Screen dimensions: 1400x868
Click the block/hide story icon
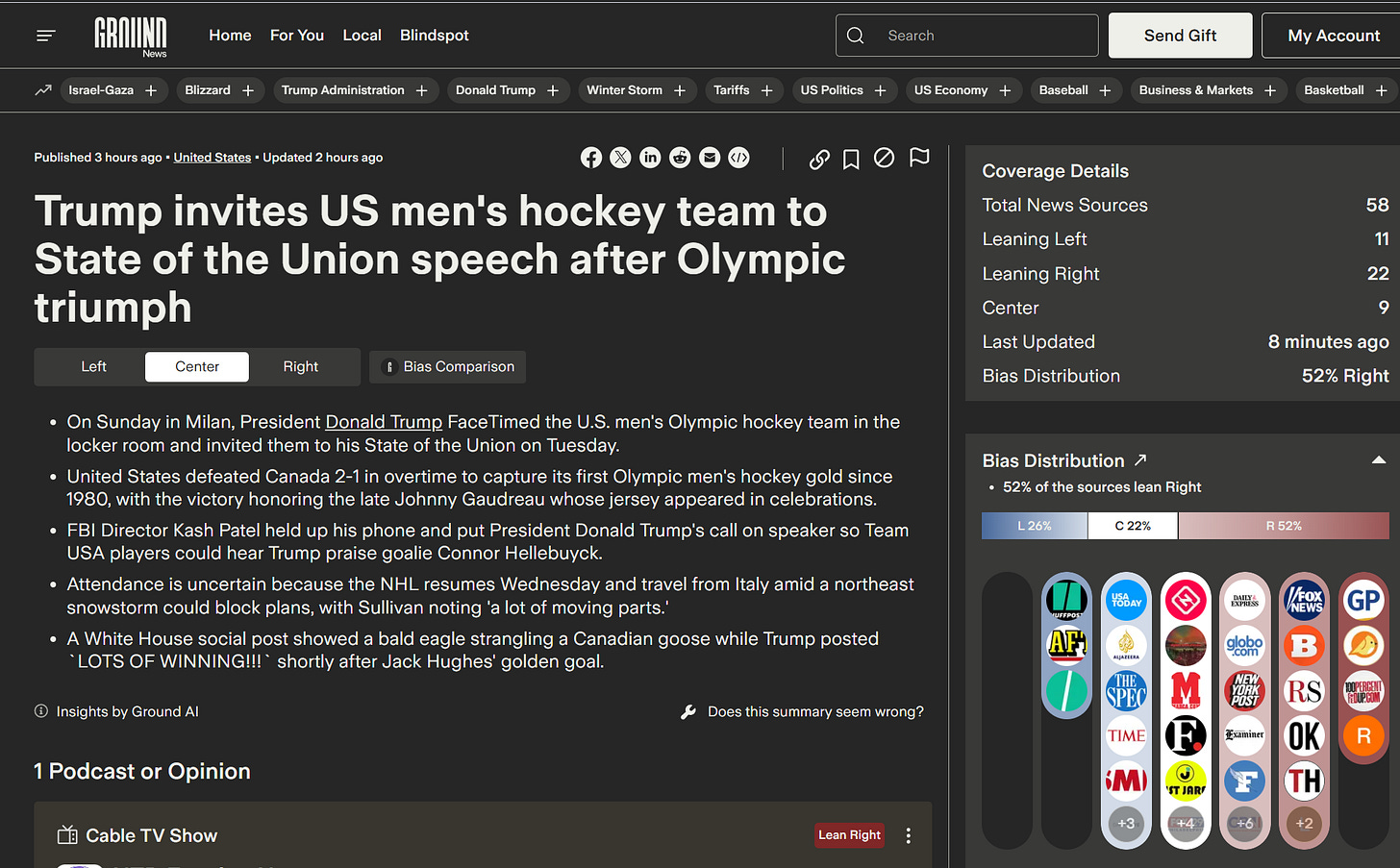pyautogui.click(x=884, y=158)
